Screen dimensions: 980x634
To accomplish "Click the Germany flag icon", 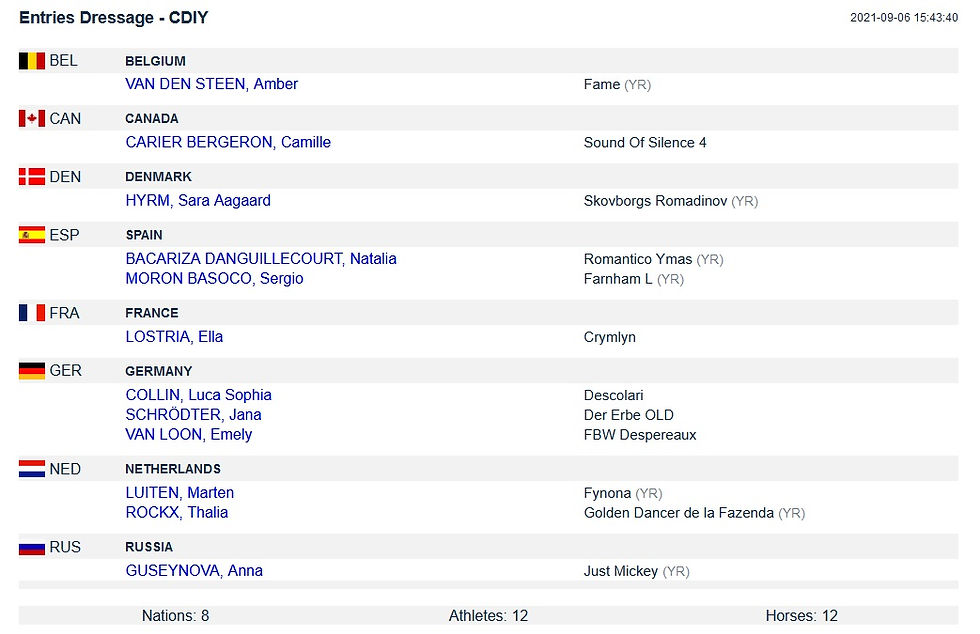I will coord(32,371).
